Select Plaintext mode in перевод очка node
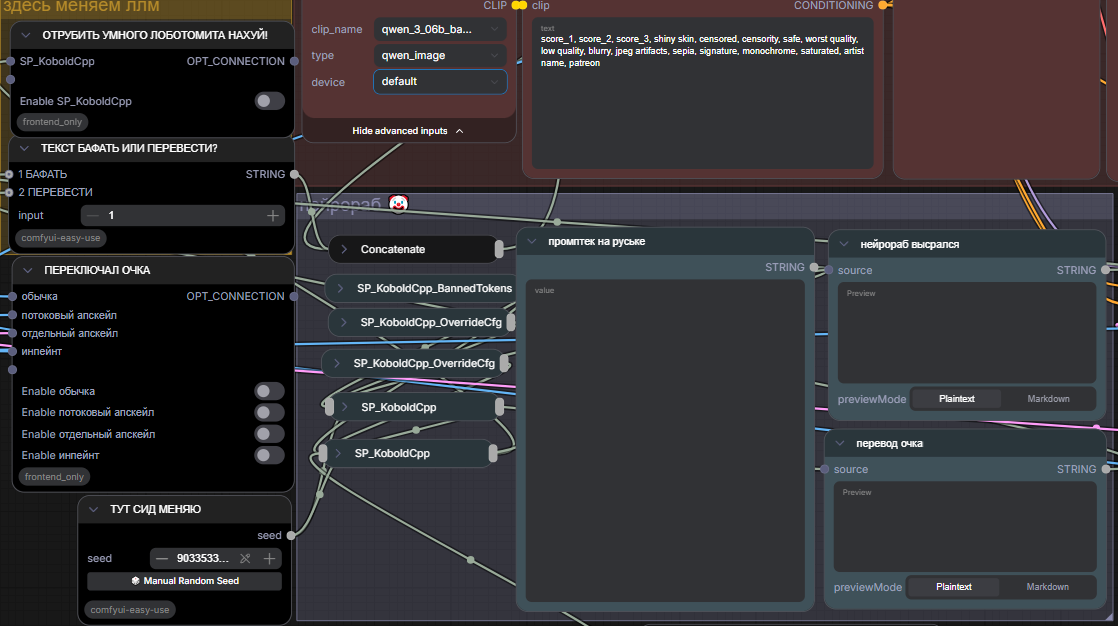This screenshot has width=1118, height=626. (x=953, y=587)
